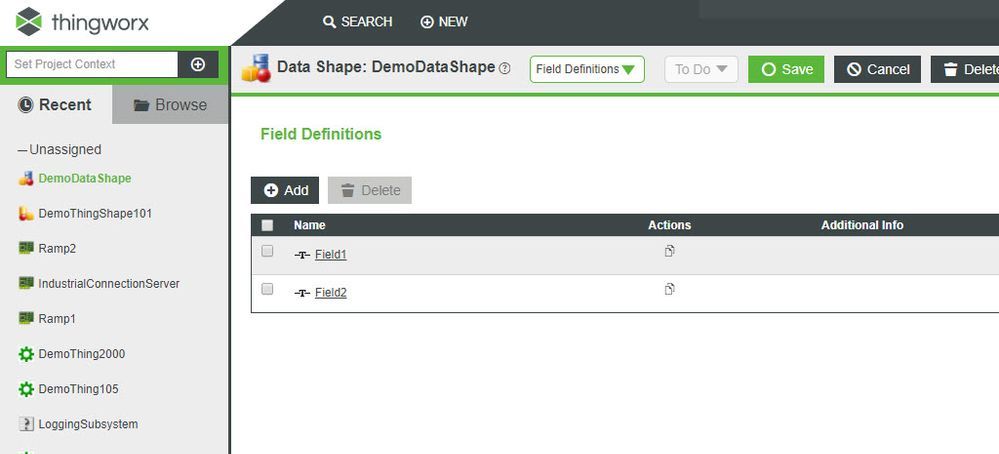
Task: Click the duplicate icon for Field2
Action: [x=670, y=289]
